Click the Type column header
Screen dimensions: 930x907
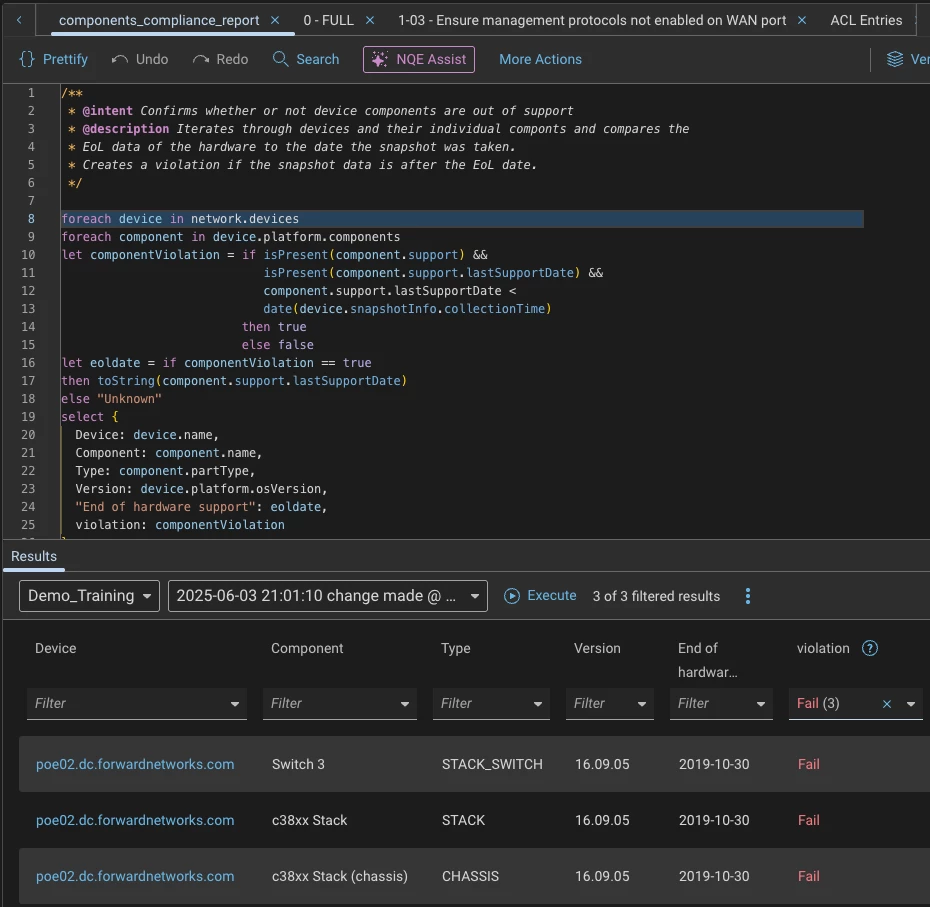(455, 648)
